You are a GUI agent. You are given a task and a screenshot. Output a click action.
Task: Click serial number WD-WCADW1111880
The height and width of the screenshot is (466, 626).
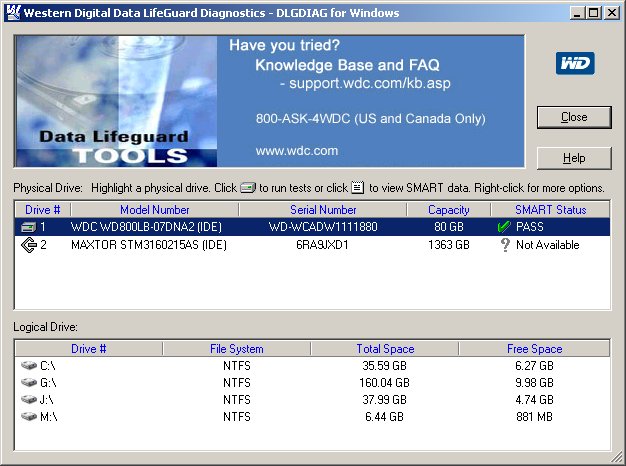coord(323,227)
